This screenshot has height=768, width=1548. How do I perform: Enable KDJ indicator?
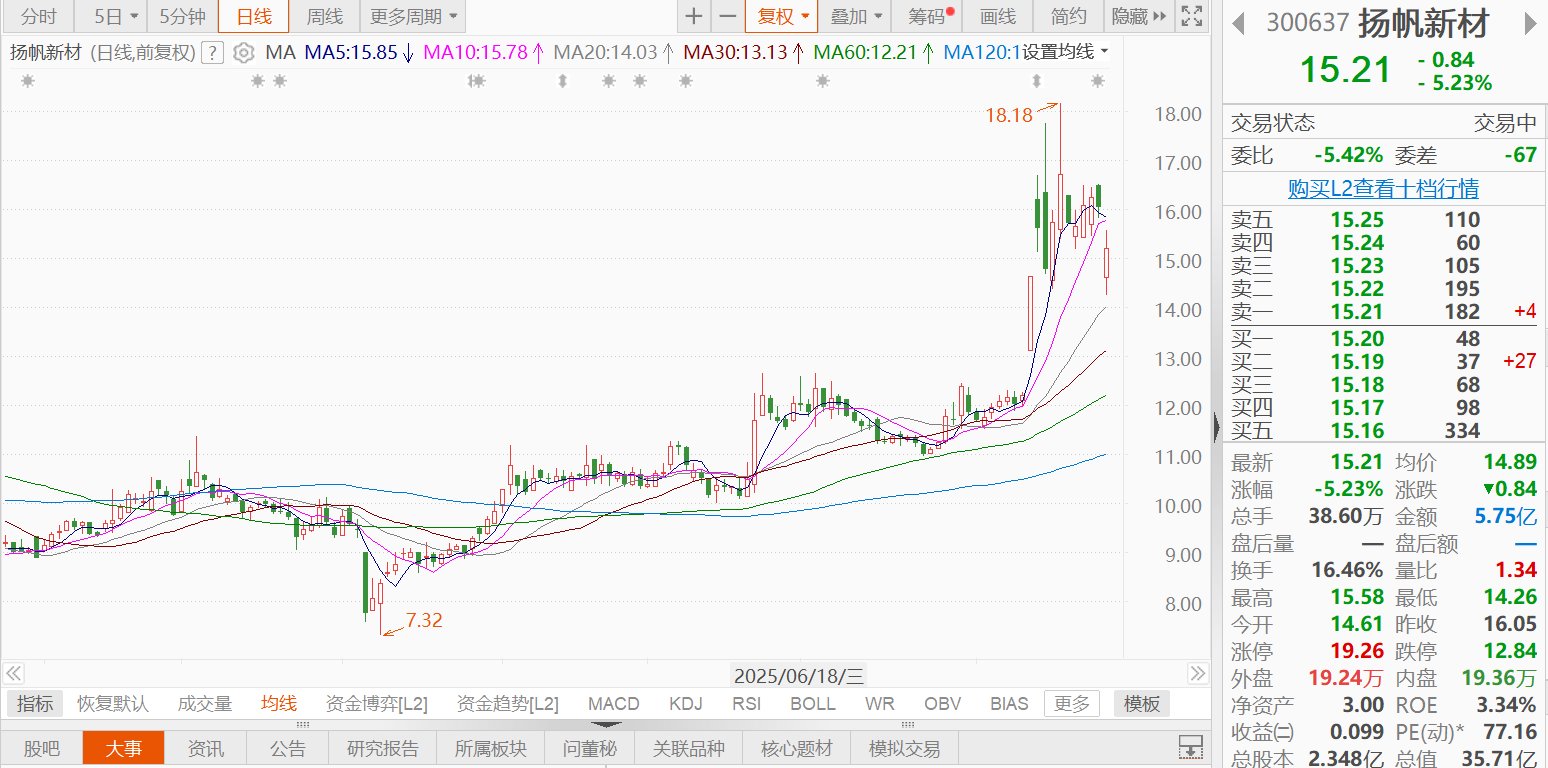point(686,704)
